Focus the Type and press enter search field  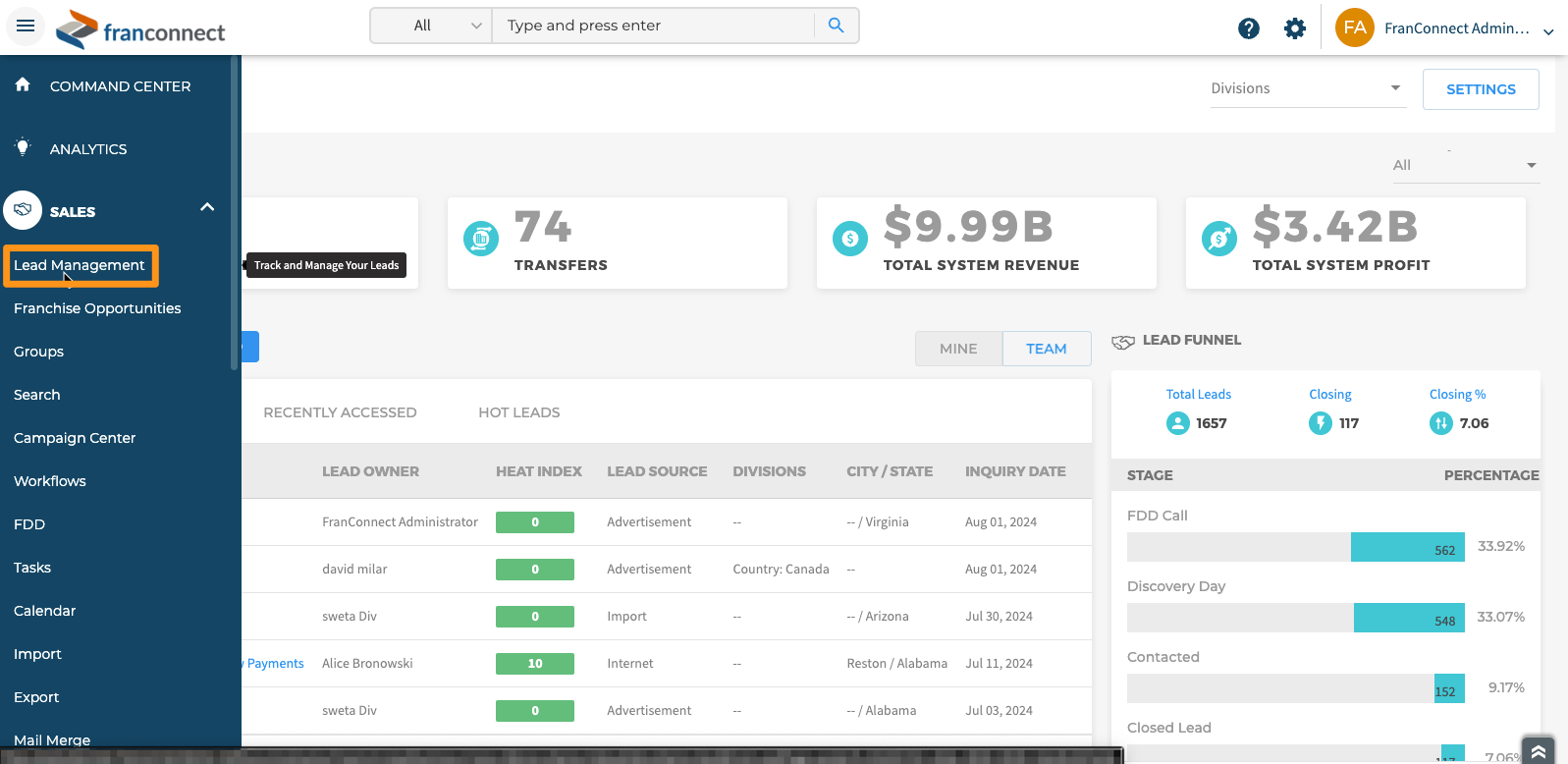(653, 26)
